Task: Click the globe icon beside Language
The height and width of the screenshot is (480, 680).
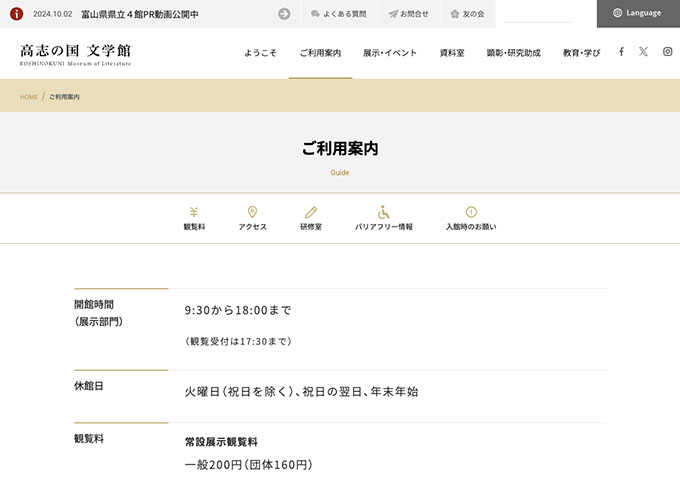Action: pos(618,13)
